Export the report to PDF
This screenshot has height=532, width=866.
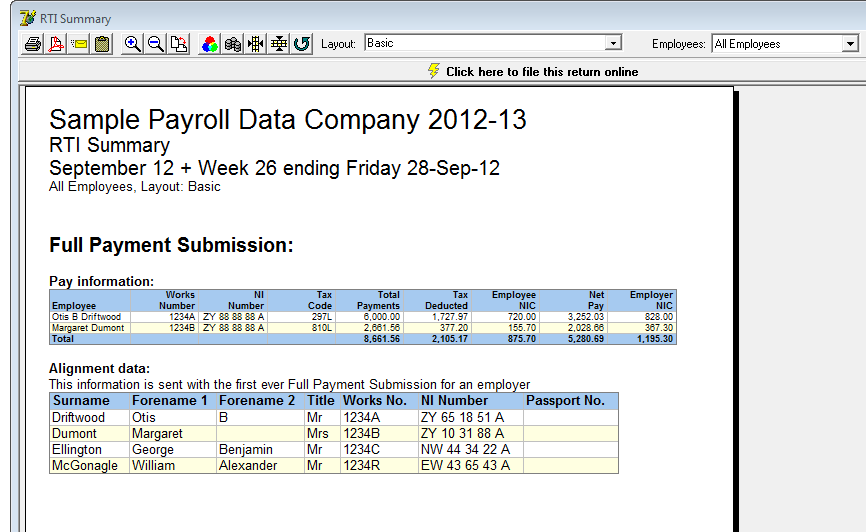(56, 44)
